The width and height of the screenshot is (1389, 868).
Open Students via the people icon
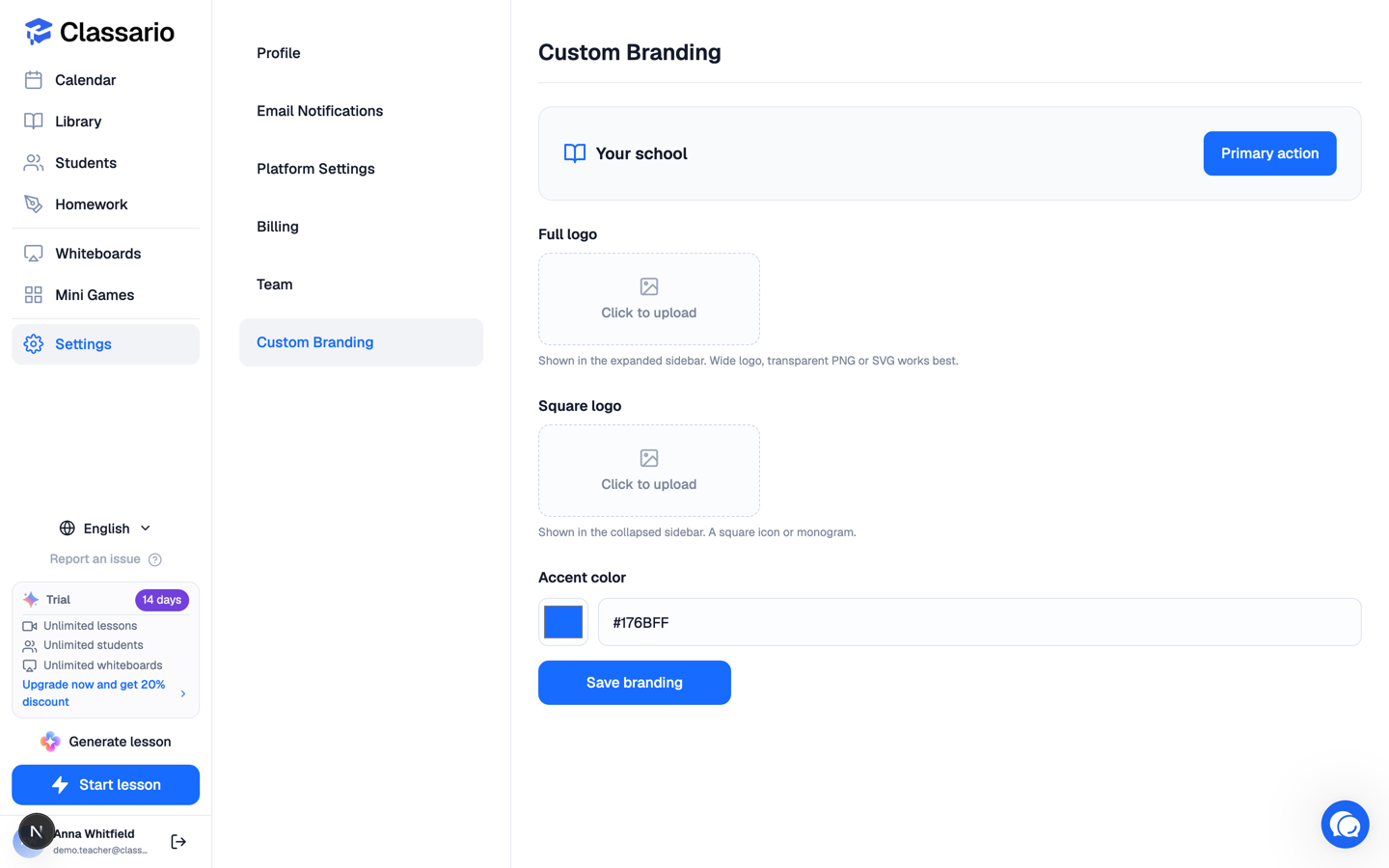(x=34, y=163)
